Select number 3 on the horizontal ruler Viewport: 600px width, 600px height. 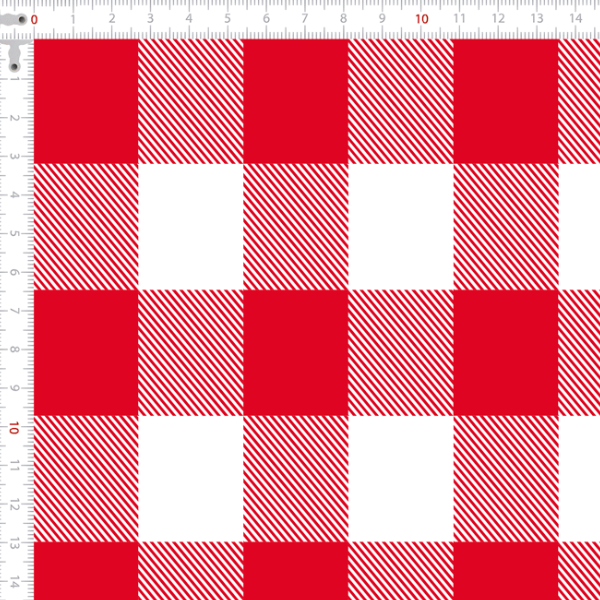pyautogui.click(x=150, y=19)
